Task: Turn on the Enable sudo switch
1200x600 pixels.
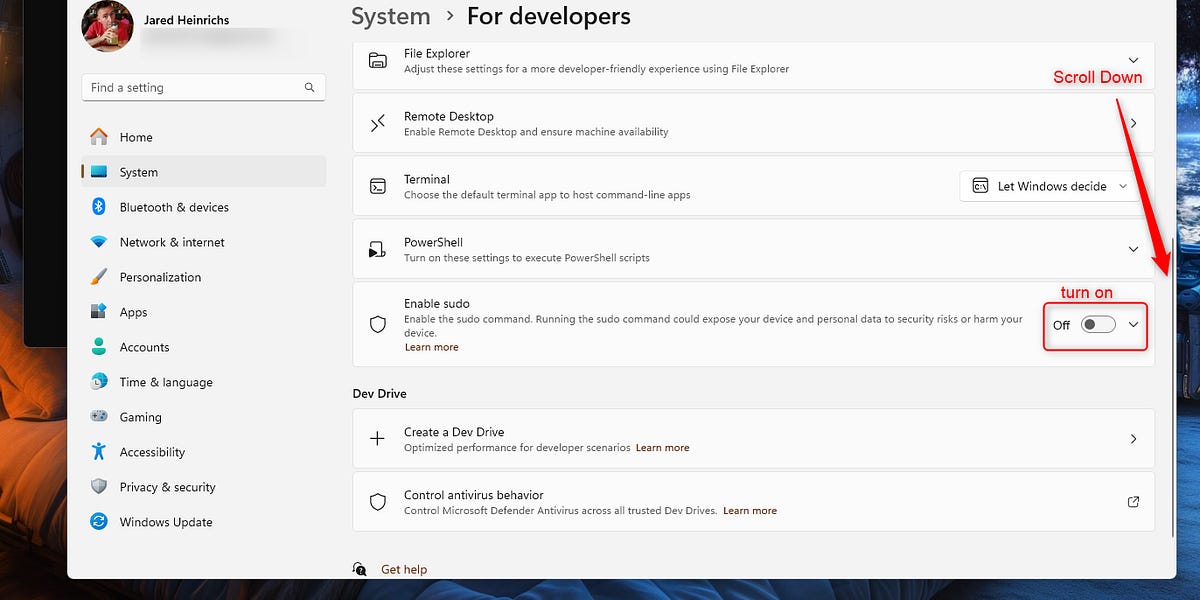Action: pos(1097,324)
